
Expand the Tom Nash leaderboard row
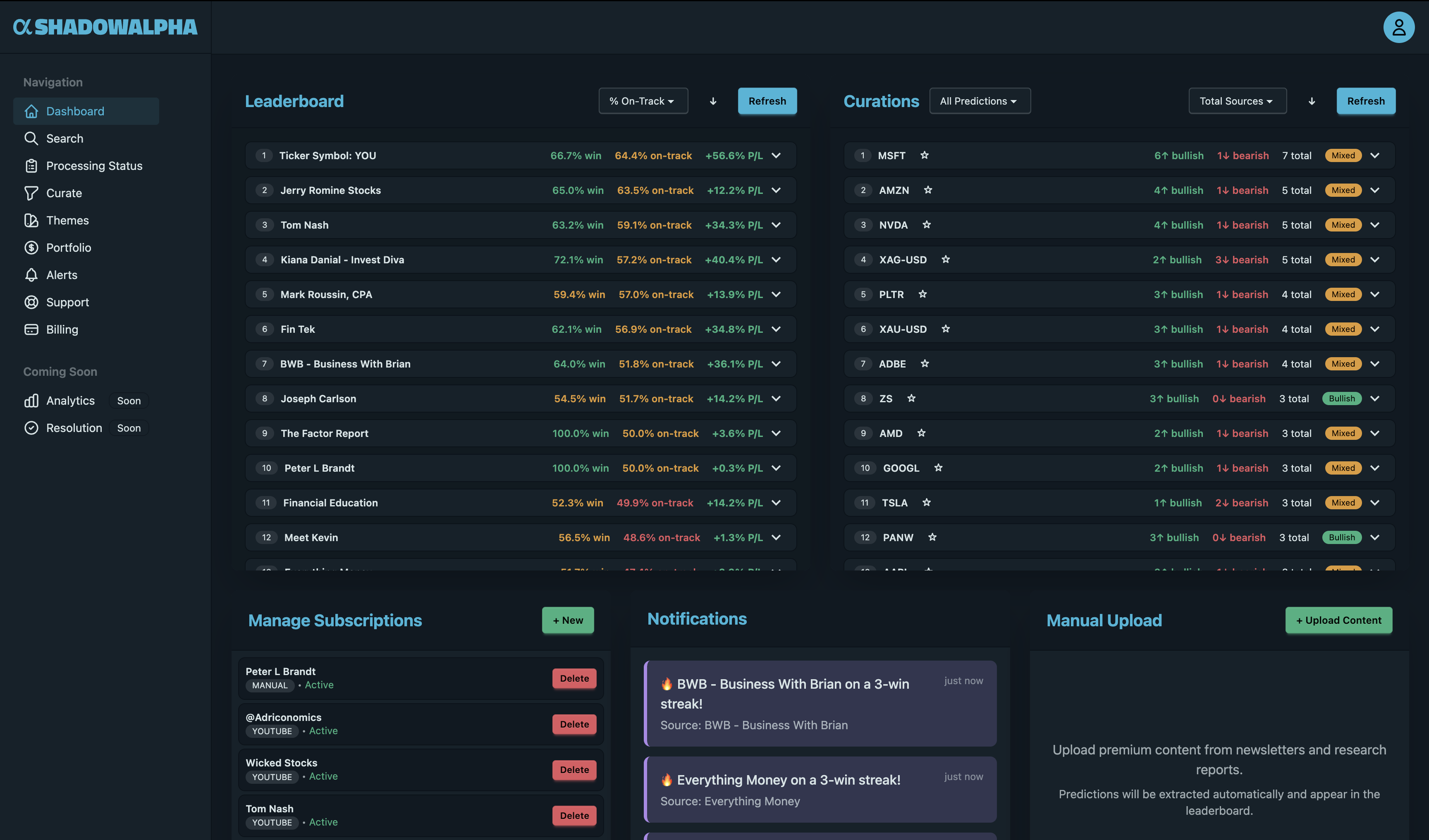776,225
